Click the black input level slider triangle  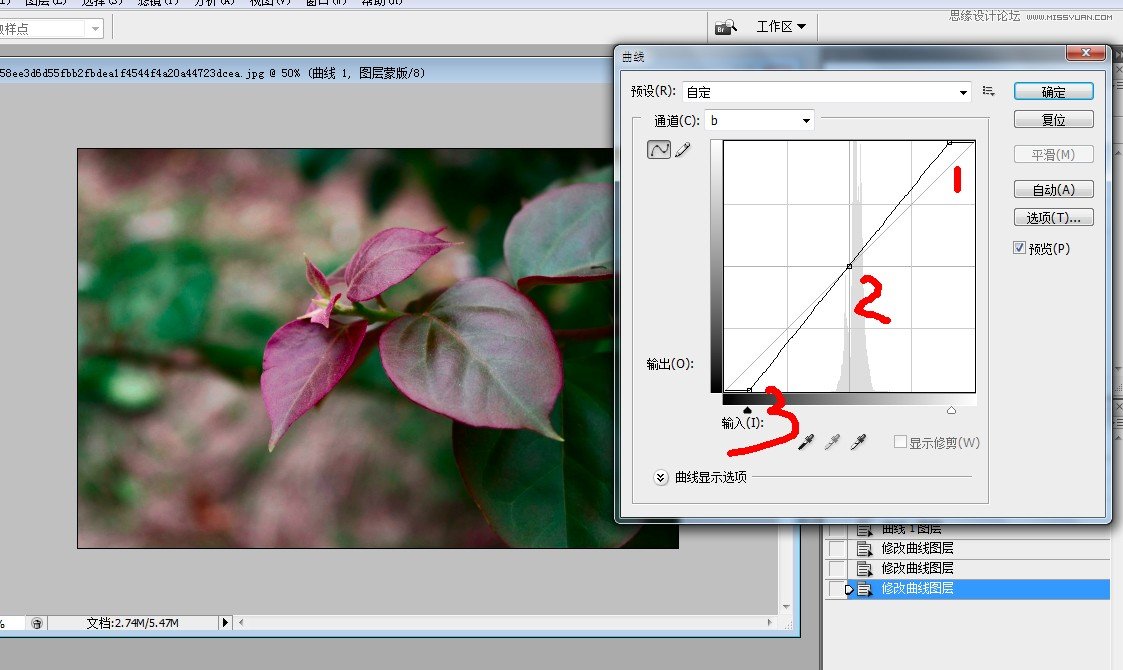point(747,411)
